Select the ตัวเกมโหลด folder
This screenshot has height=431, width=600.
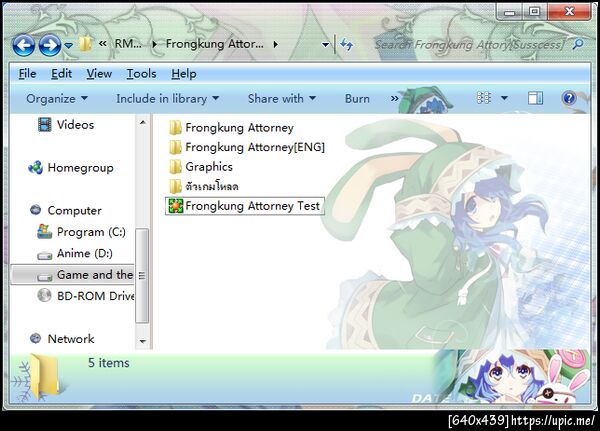[x=212, y=187]
